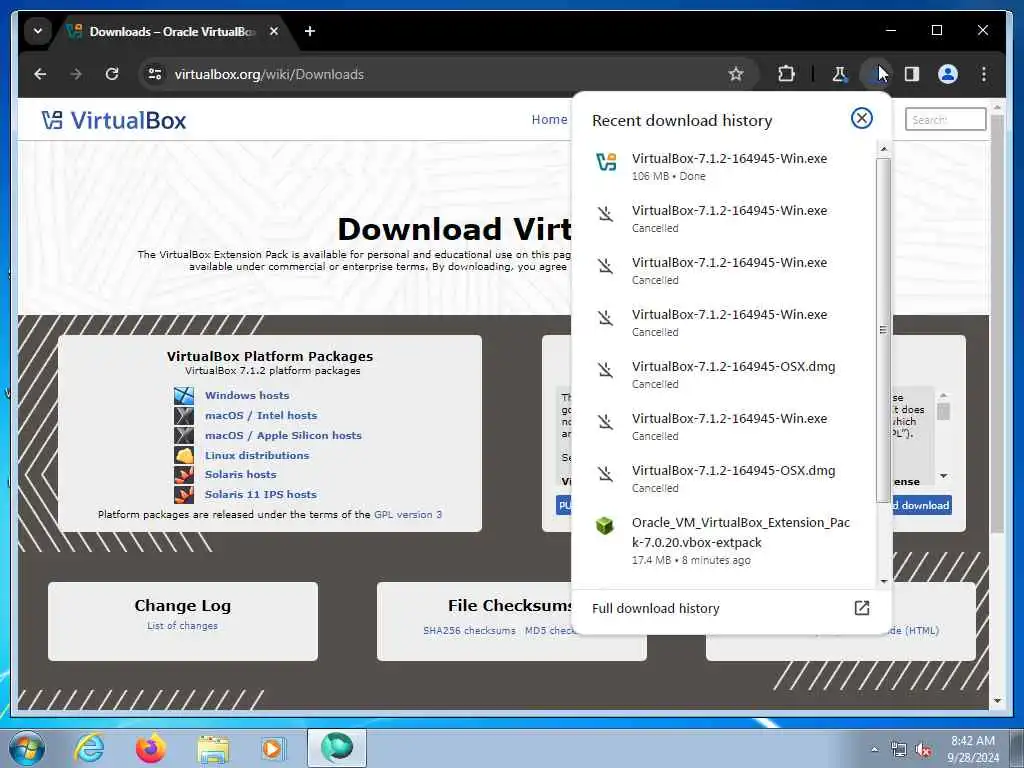Open Solaris 11 IPS hosts link
The width and height of the screenshot is (1024, 768).
click(261, 494)
